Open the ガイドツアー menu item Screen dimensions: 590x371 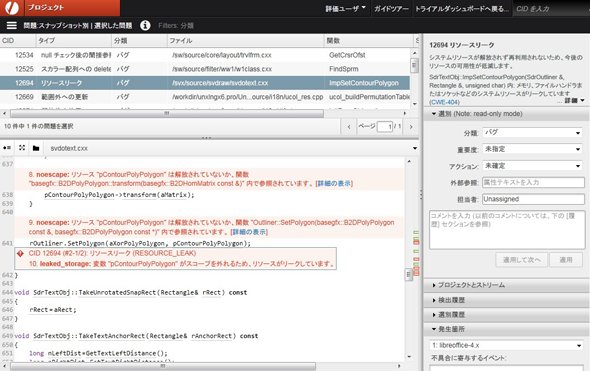(x=391, y=8)
